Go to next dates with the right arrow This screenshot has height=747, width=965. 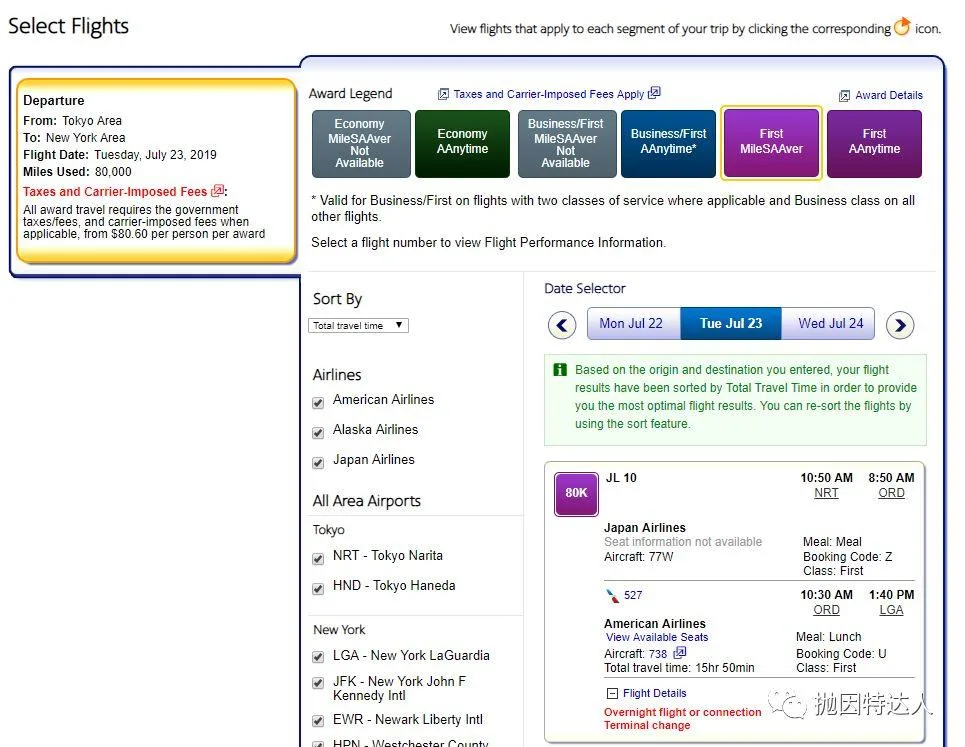coord(900,325)
